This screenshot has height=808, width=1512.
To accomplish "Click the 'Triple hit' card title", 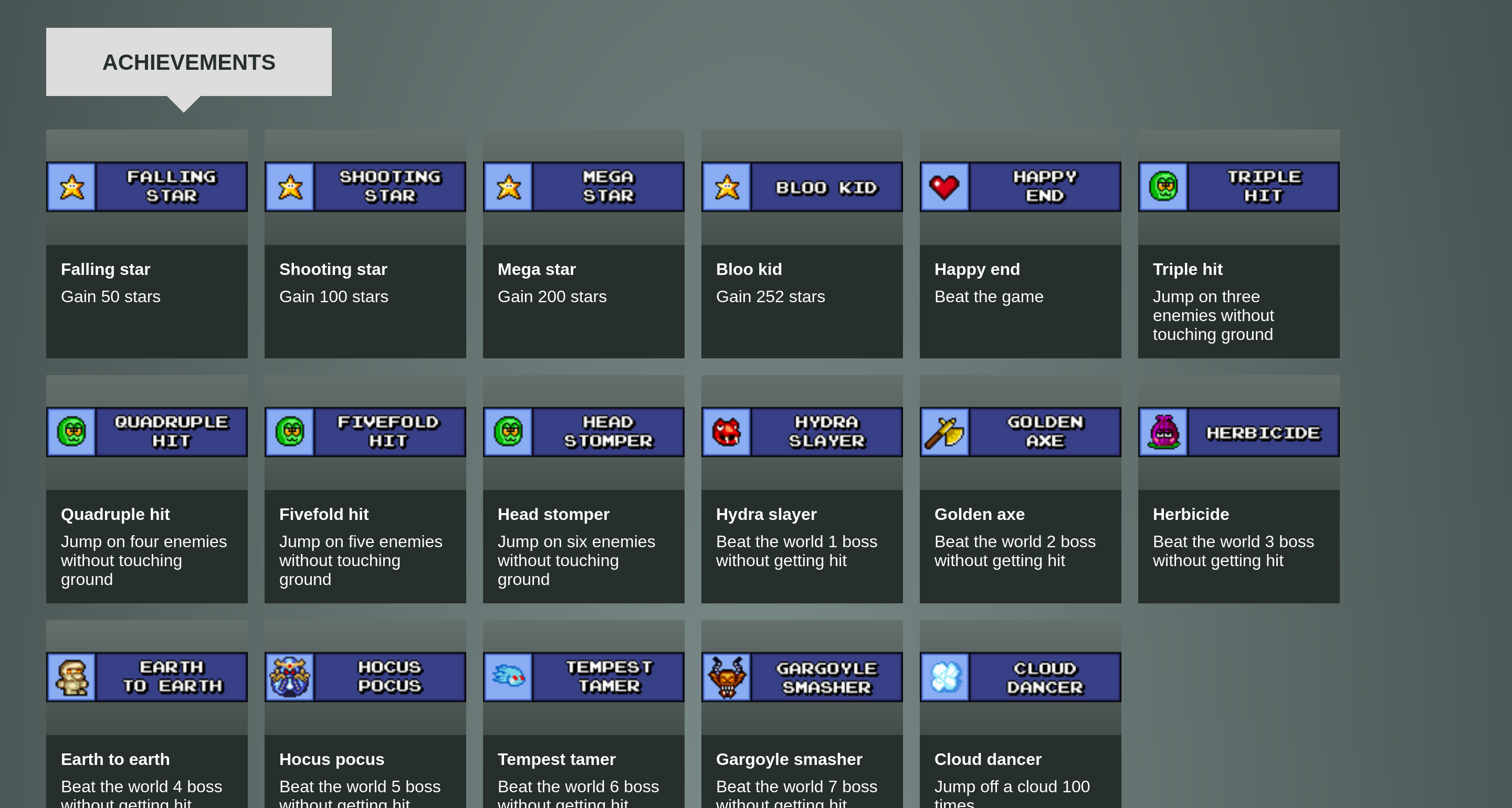I will [x=1188, y=269].
